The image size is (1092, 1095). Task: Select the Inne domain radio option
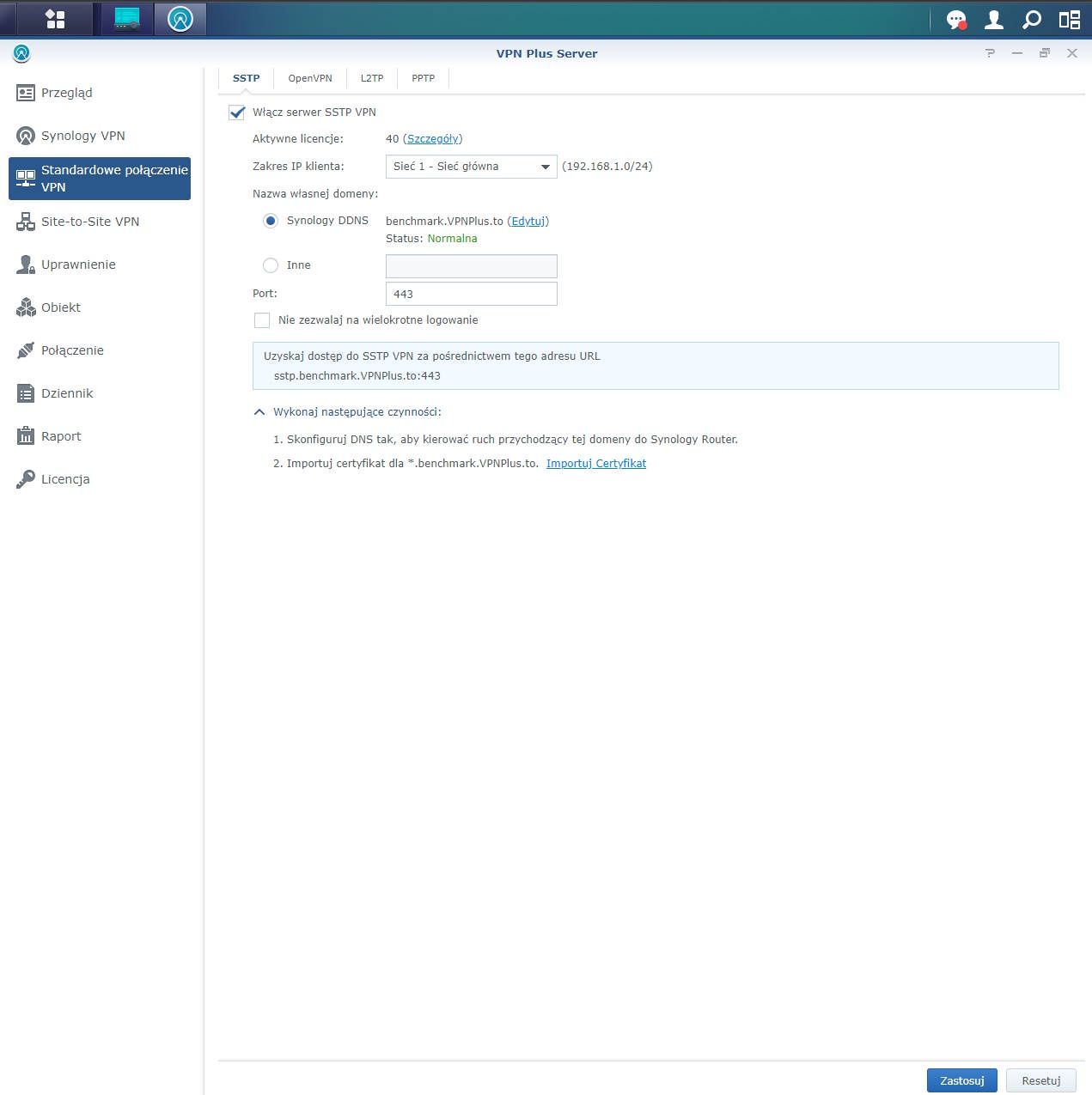click(271, 265)
